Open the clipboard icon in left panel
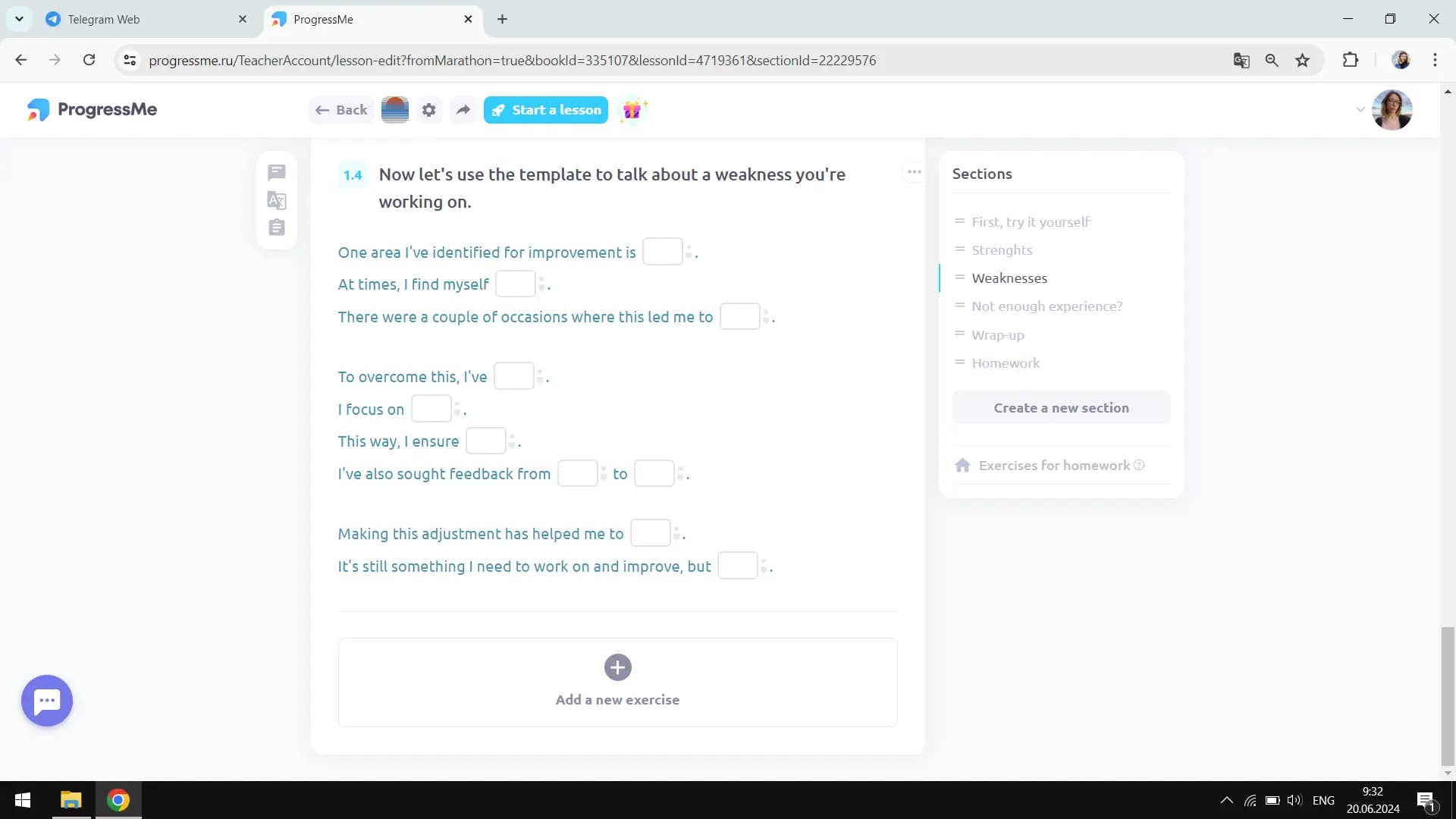1456x819 pixels. pos(277,227)
